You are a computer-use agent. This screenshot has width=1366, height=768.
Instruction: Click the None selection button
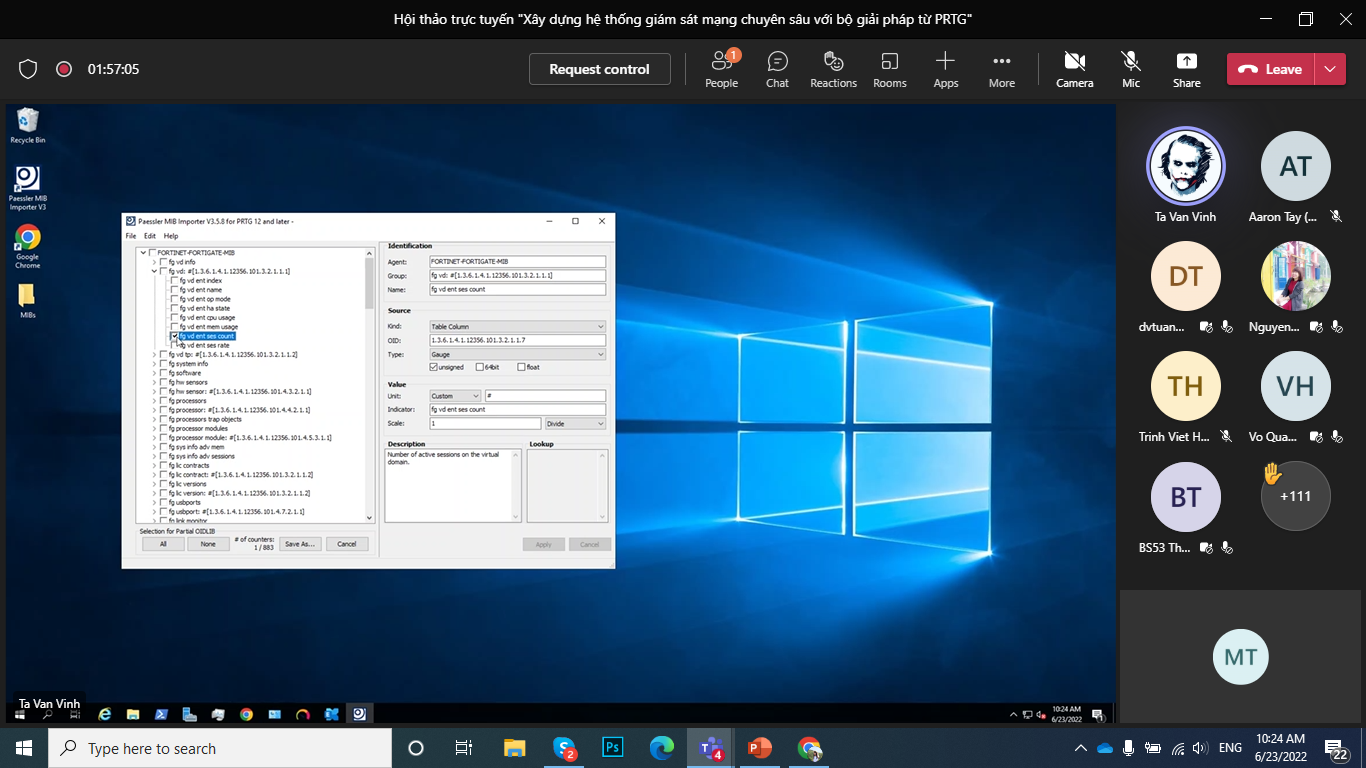[208, 544]
